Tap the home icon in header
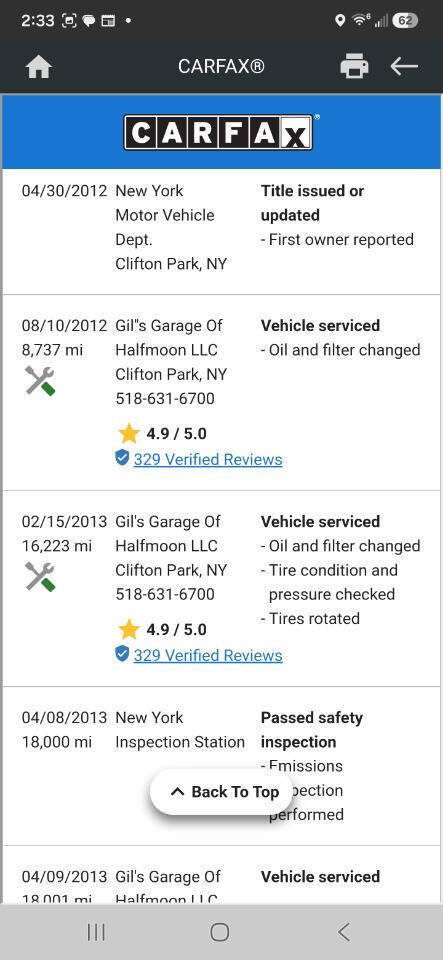 tap(39, 67)
